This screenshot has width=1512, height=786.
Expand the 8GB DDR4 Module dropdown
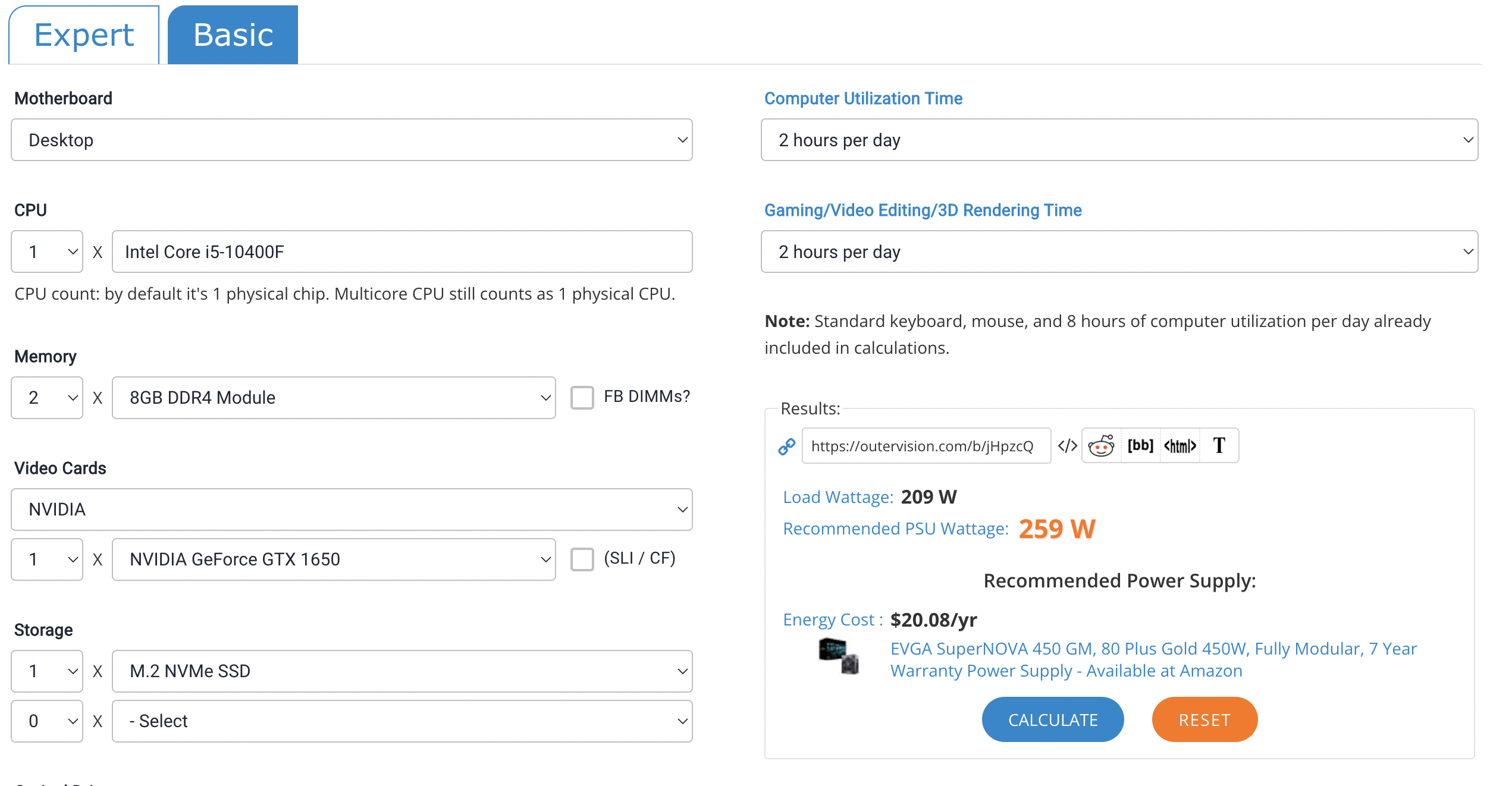click(x=334, y=398)
